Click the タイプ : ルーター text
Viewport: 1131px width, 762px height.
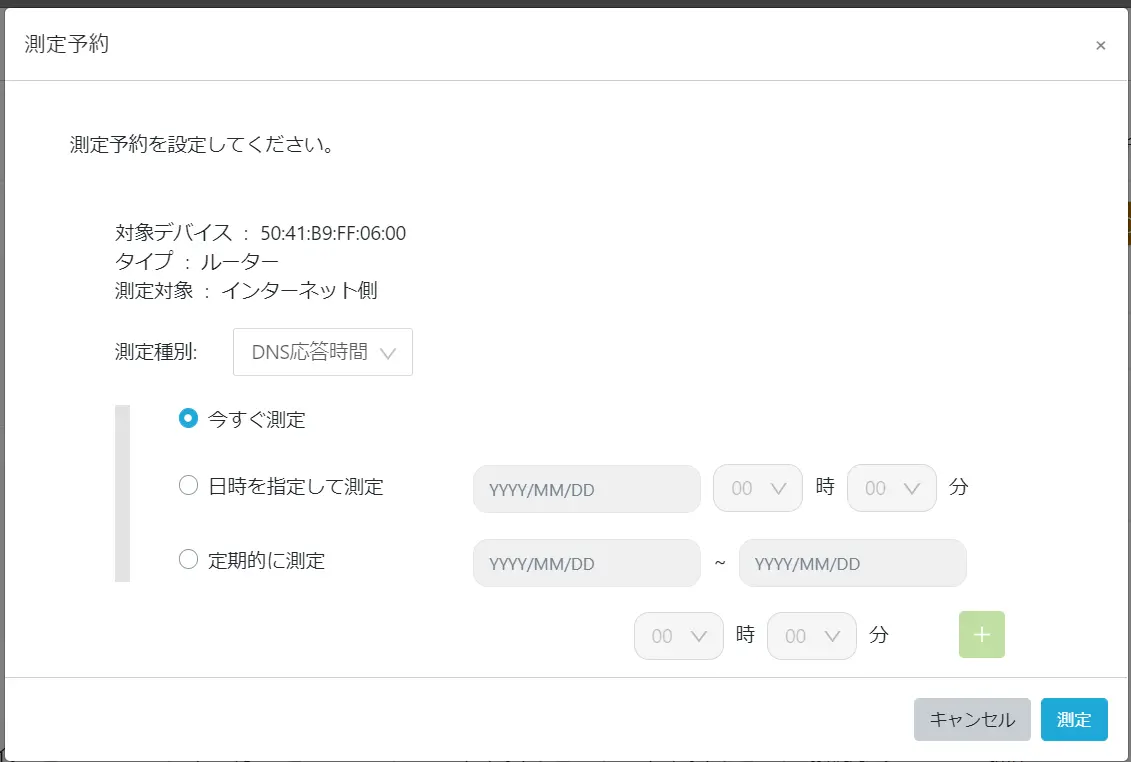click(x=196, y=261)
